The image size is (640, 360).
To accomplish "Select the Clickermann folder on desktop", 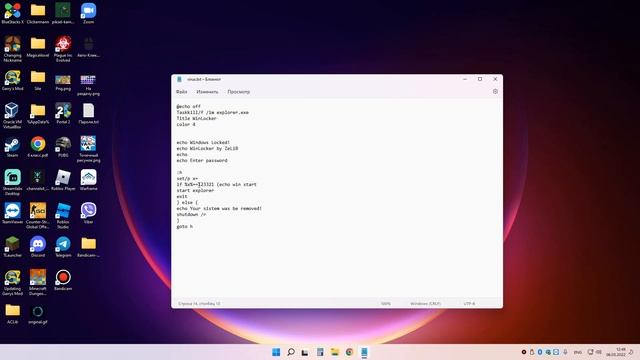I will [x=38, y=13].
